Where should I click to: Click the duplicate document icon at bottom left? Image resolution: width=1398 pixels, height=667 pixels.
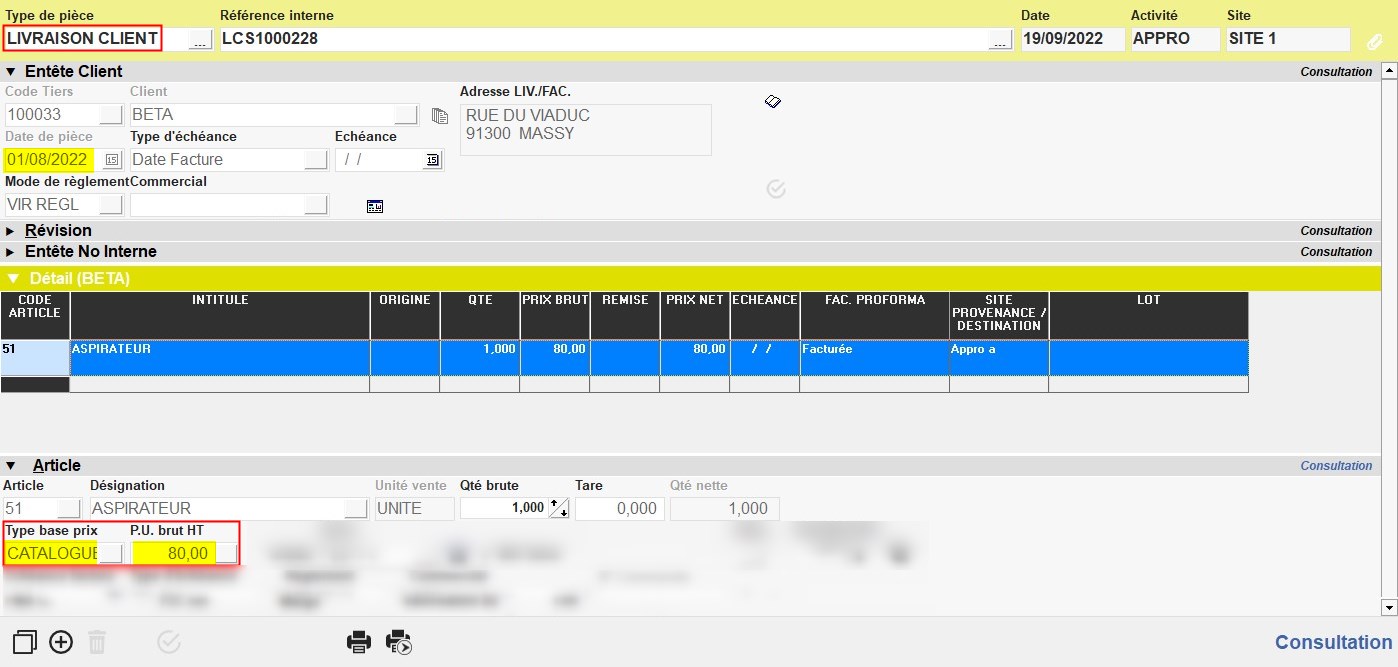pyautogui.click(x=25, y=642)
